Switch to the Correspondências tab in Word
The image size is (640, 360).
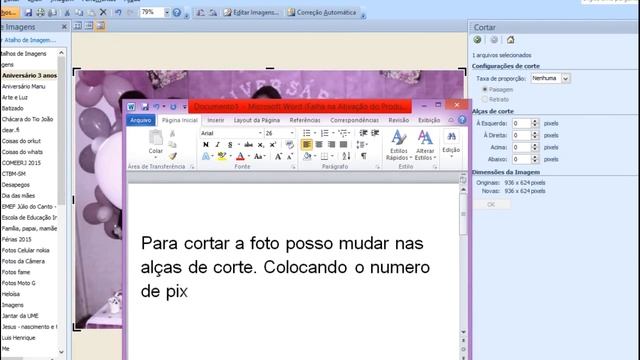click(354, 120)
